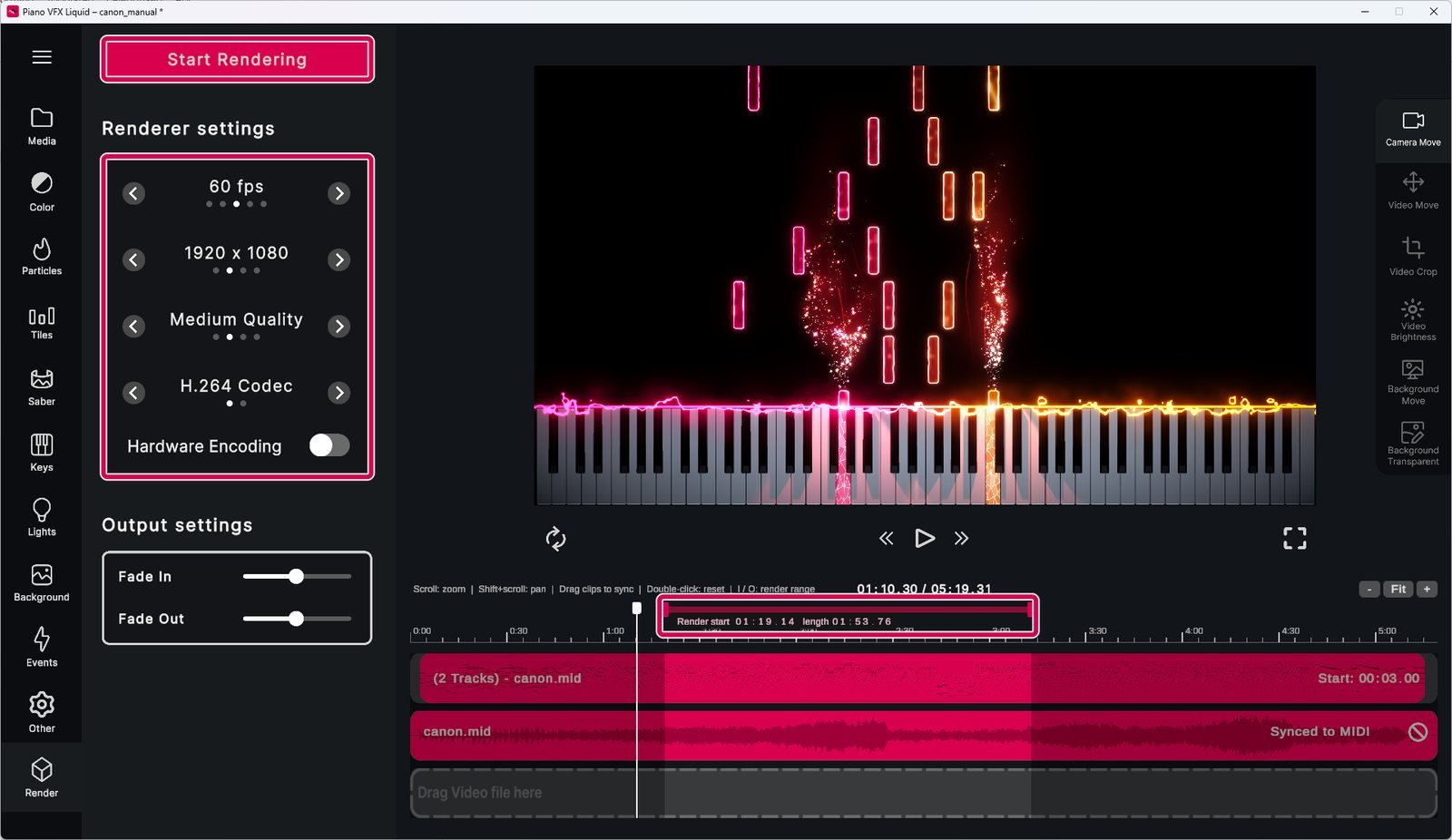Open the Particles panel
The height and width of the screenshot is (840, 1452).
[42, 257]
